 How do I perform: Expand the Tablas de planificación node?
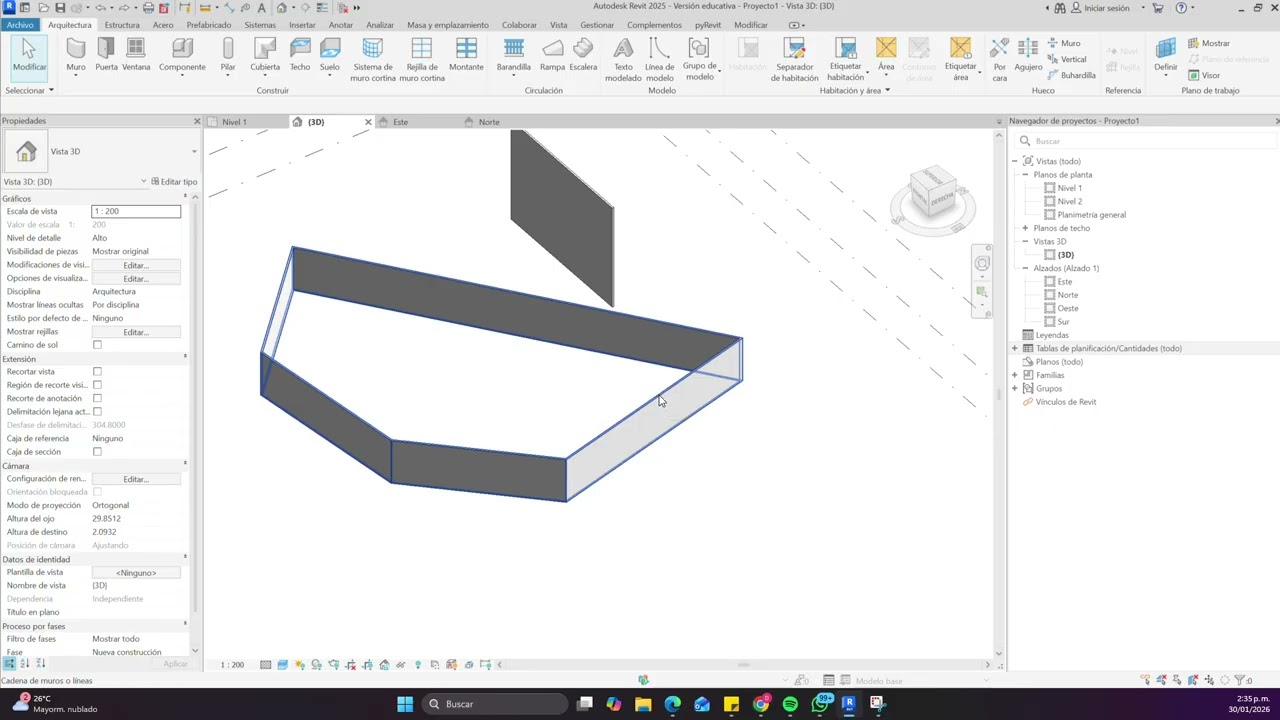1015,348
